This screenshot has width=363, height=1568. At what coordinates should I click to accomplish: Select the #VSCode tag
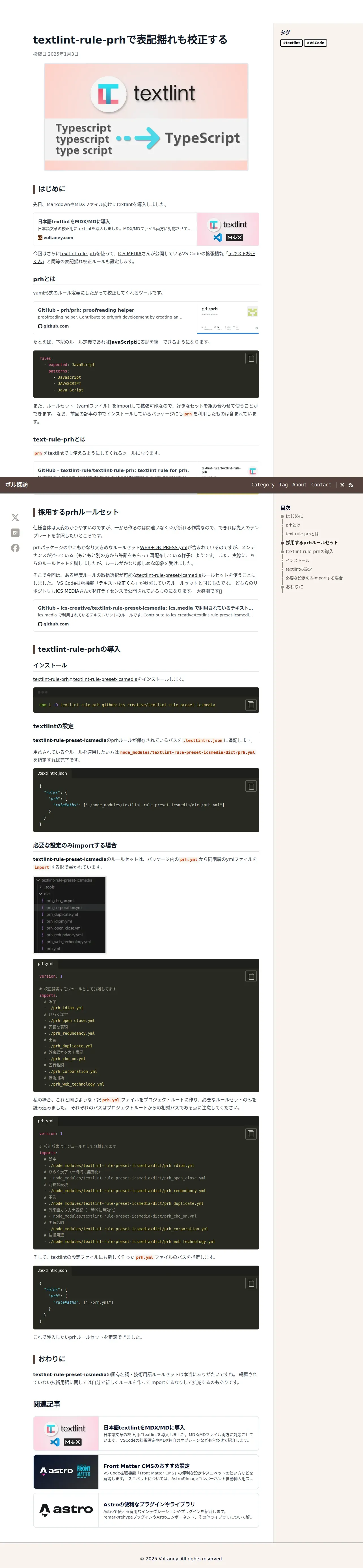(x=316, y=43)
